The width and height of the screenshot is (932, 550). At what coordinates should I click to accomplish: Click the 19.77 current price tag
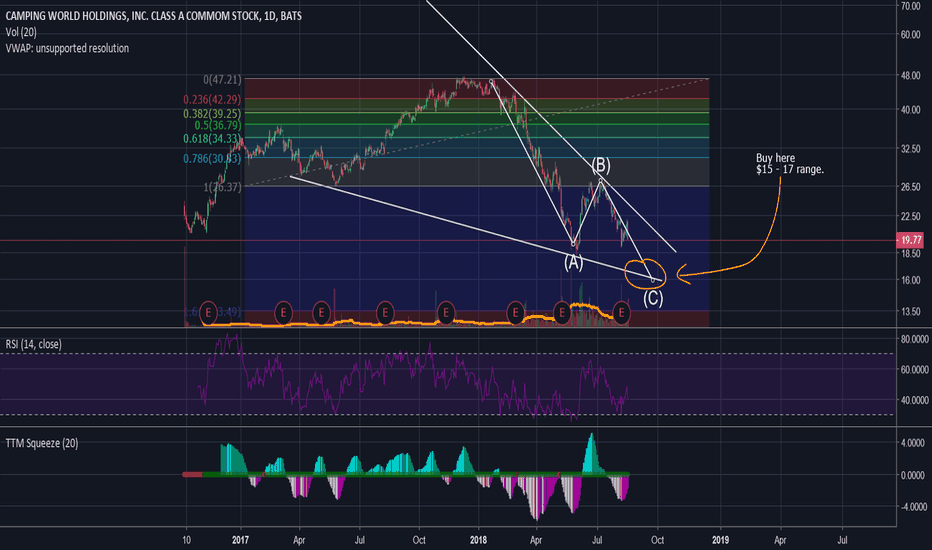pos(910,240)
